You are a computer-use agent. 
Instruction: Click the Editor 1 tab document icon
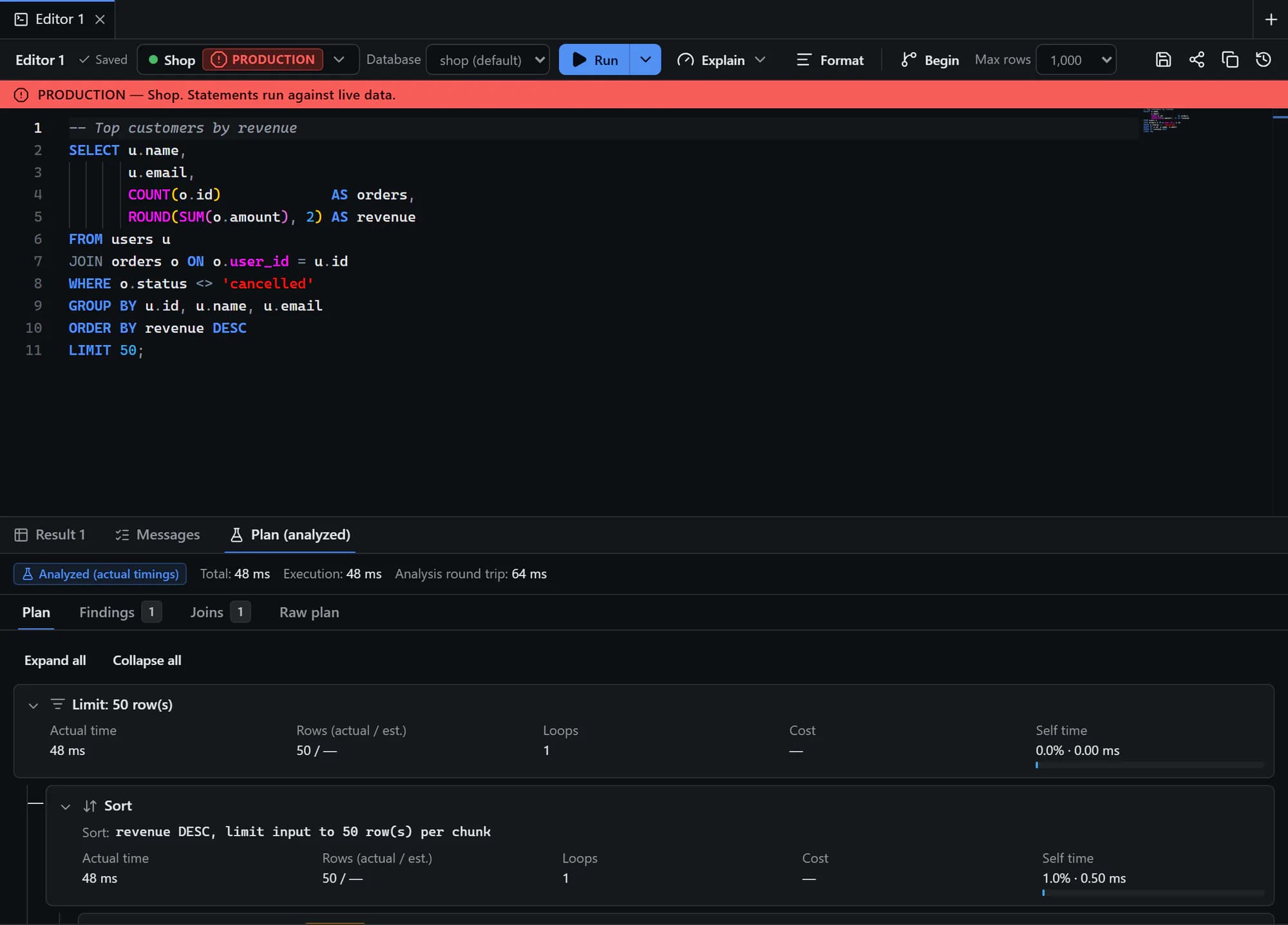coord(21,19)
